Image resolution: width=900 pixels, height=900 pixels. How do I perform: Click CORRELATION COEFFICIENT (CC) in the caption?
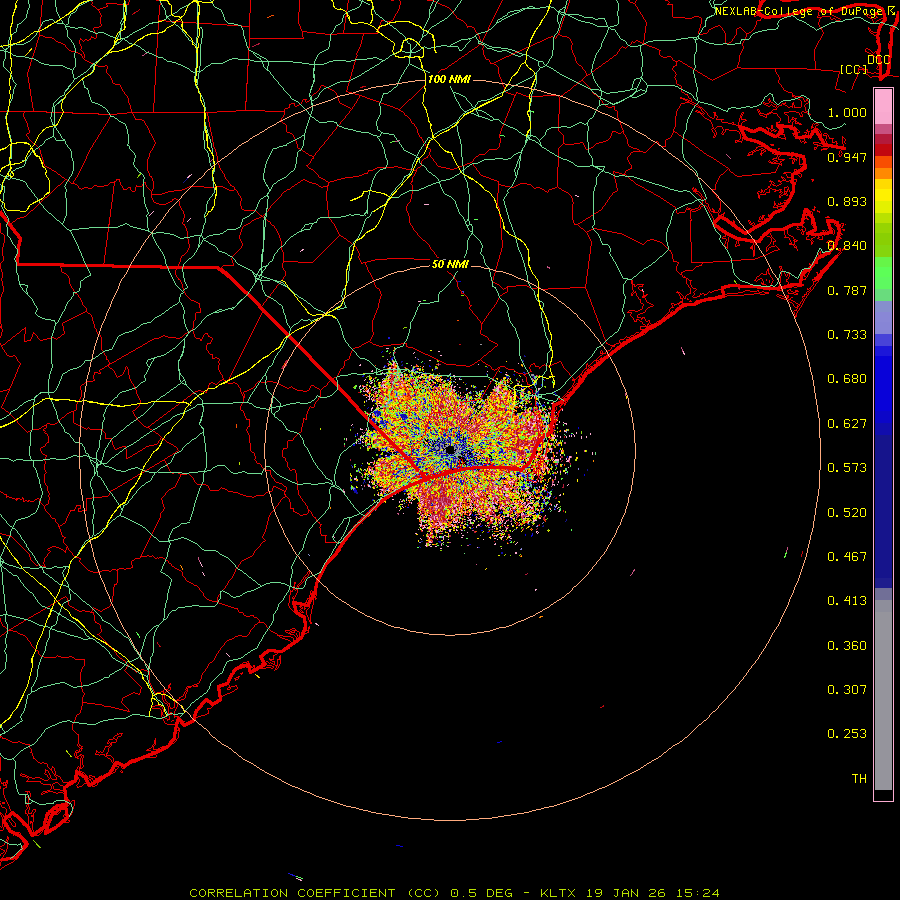click(315, 893)
